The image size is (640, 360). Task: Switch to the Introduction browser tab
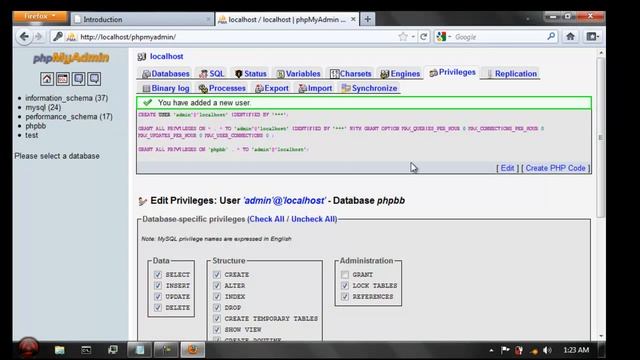pos(142,19)
